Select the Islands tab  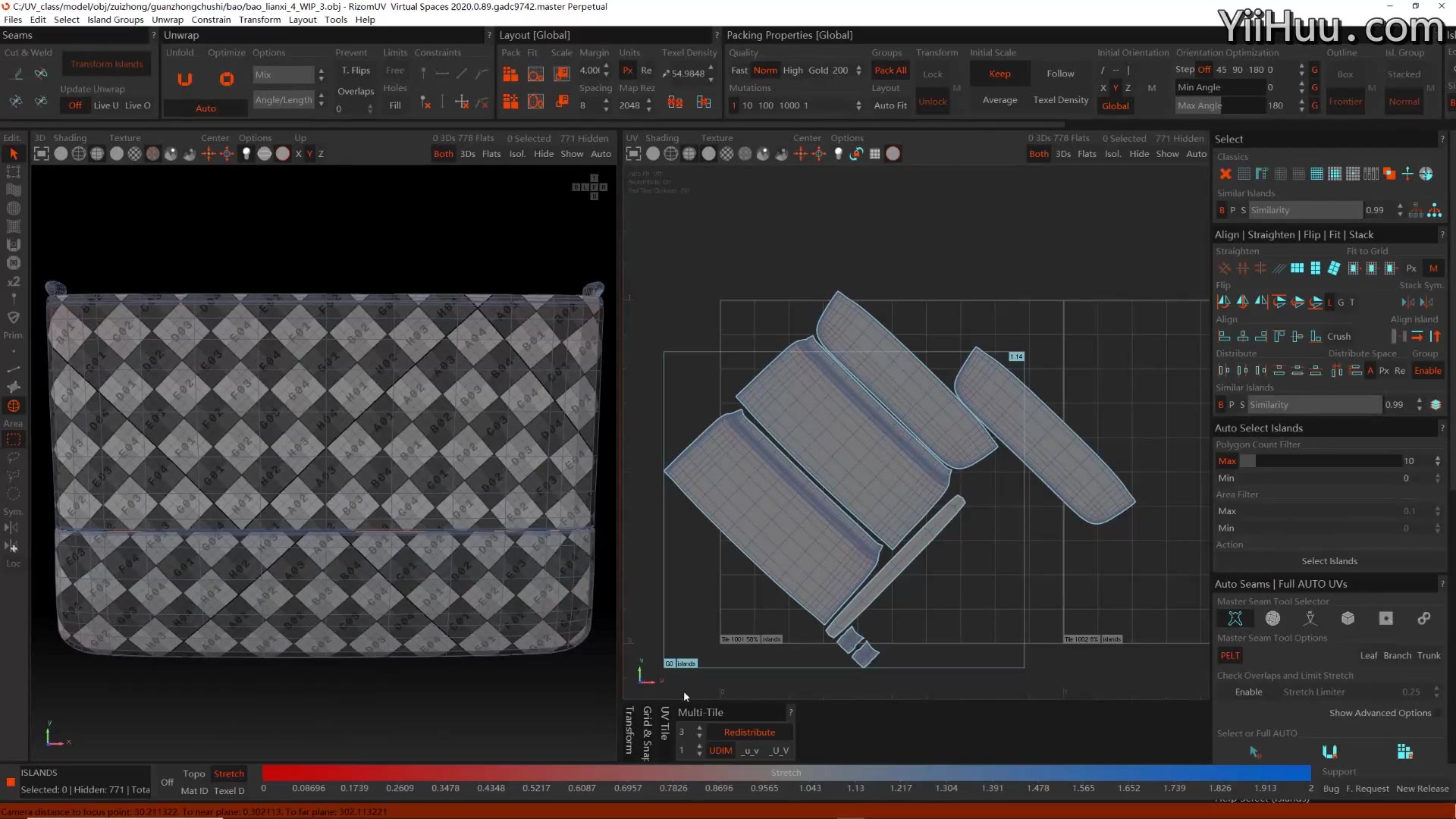point(39,772)
